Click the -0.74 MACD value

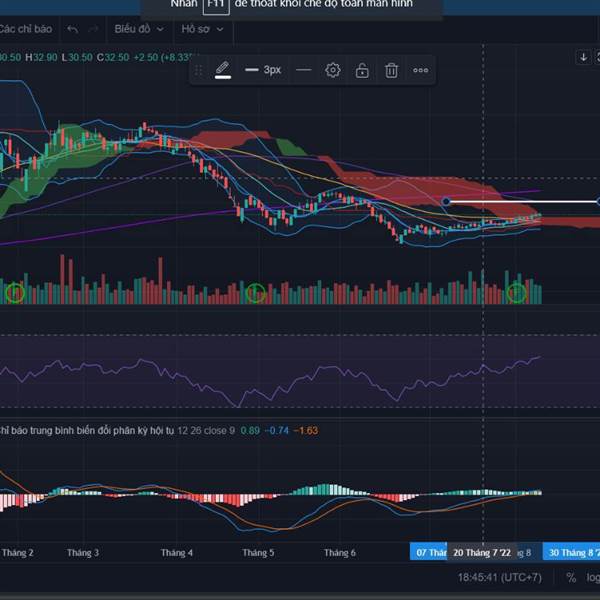click(276, 430)
